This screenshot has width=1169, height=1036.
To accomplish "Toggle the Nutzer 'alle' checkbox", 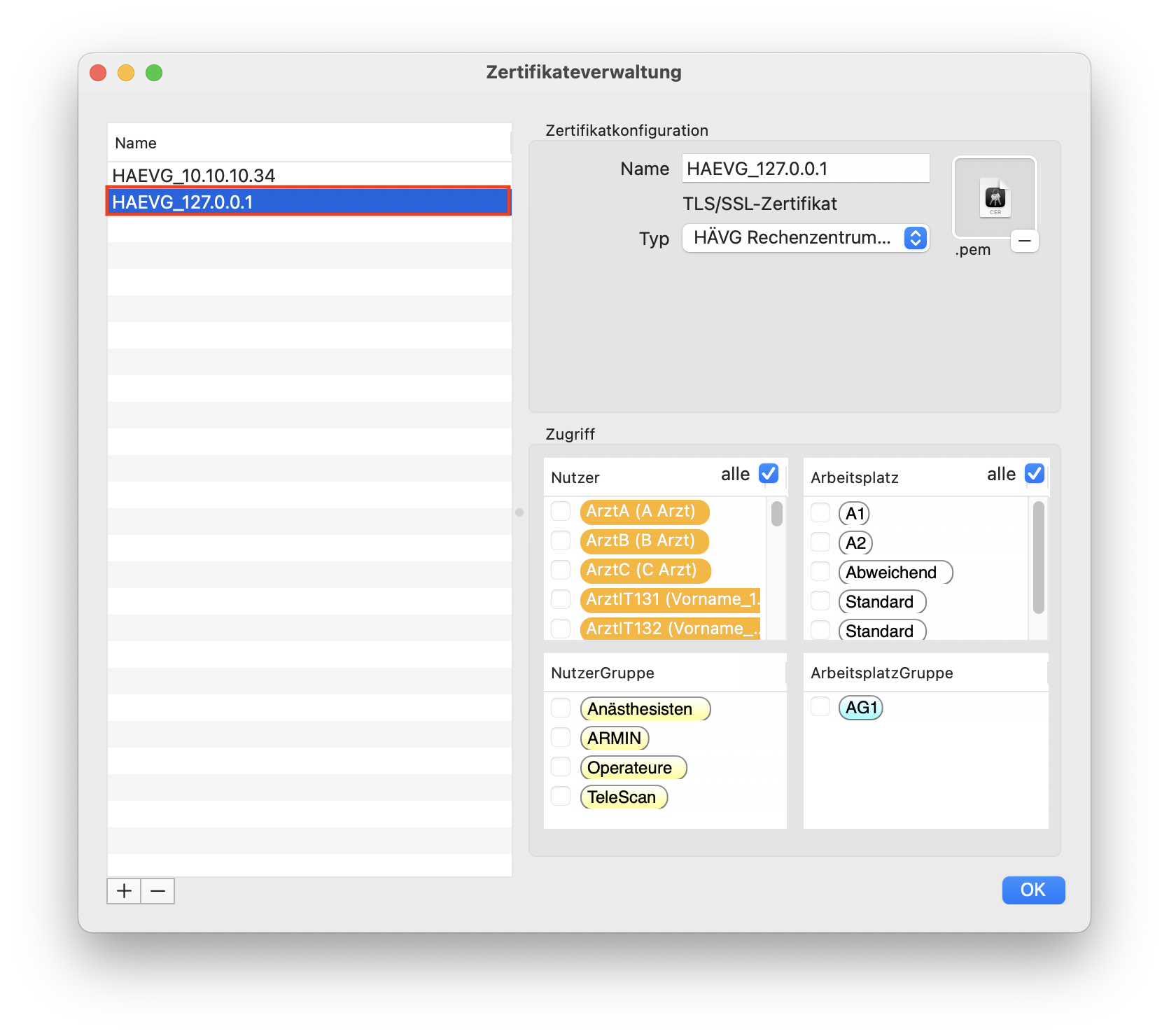I will [769, 474].
